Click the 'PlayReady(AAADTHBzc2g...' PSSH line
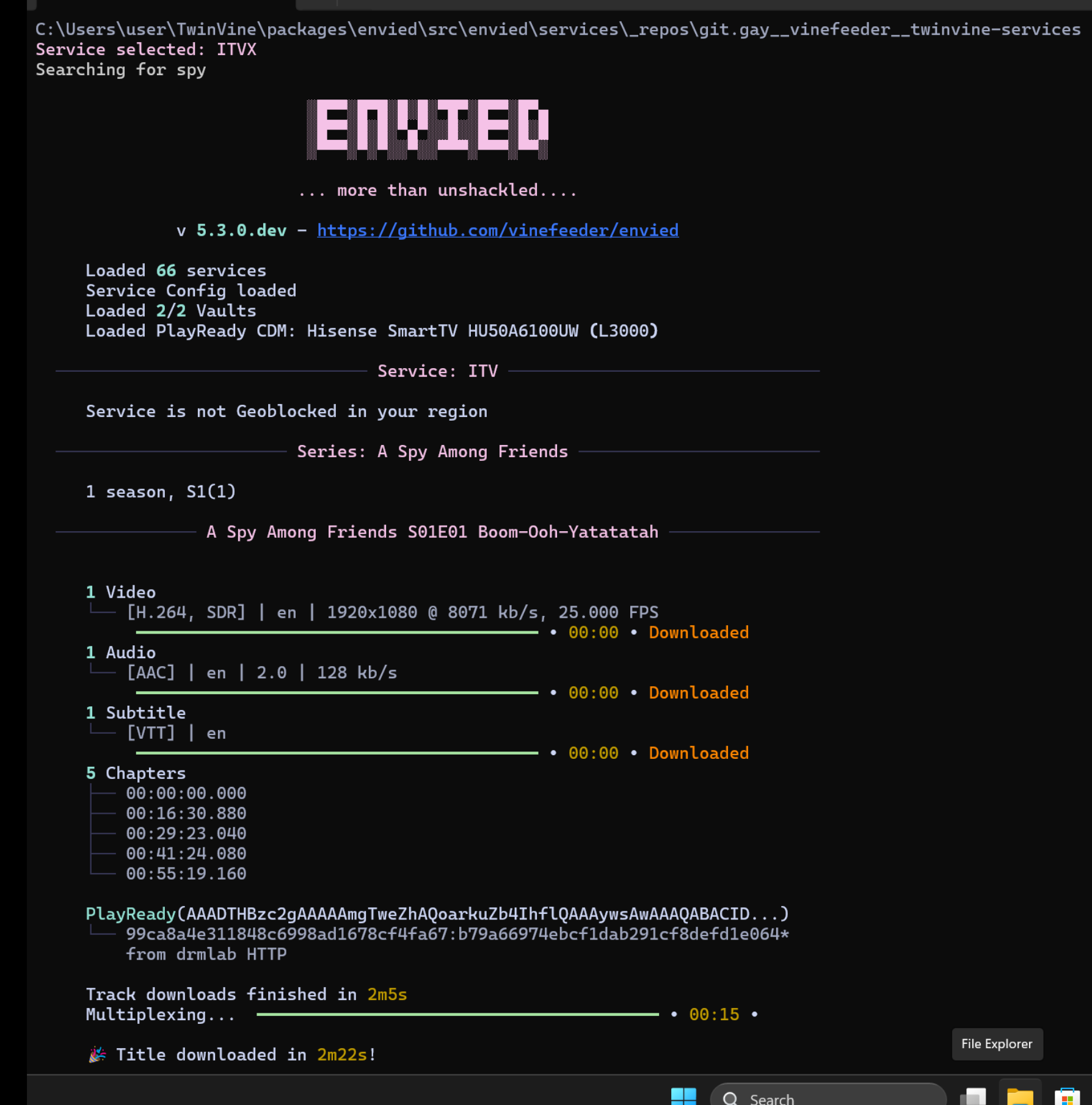This screenshot has width=1092, height=1105. click(x=437, y=915)
